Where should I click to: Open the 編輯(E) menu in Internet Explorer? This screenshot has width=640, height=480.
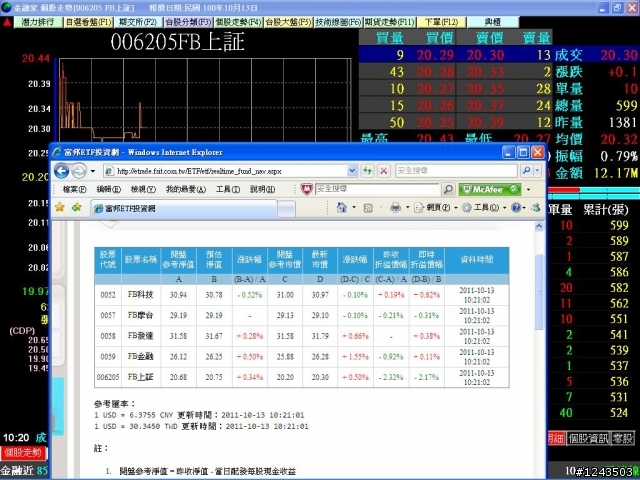(109, 189)
